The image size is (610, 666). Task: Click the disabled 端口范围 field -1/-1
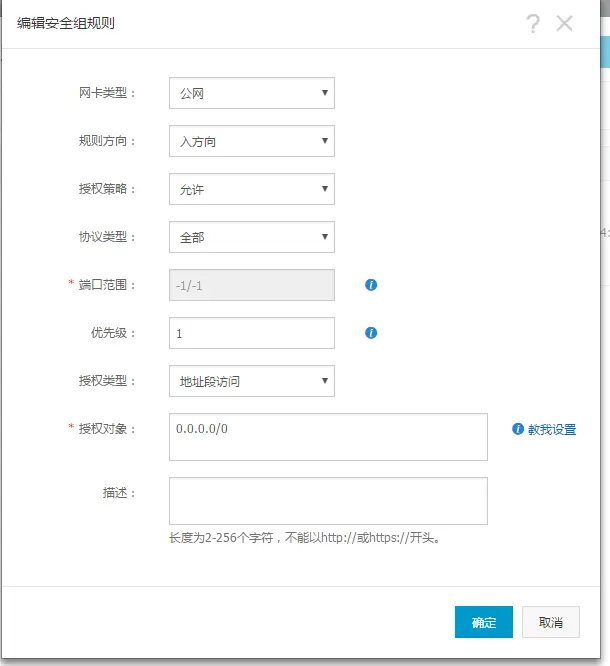click(252, 285)
